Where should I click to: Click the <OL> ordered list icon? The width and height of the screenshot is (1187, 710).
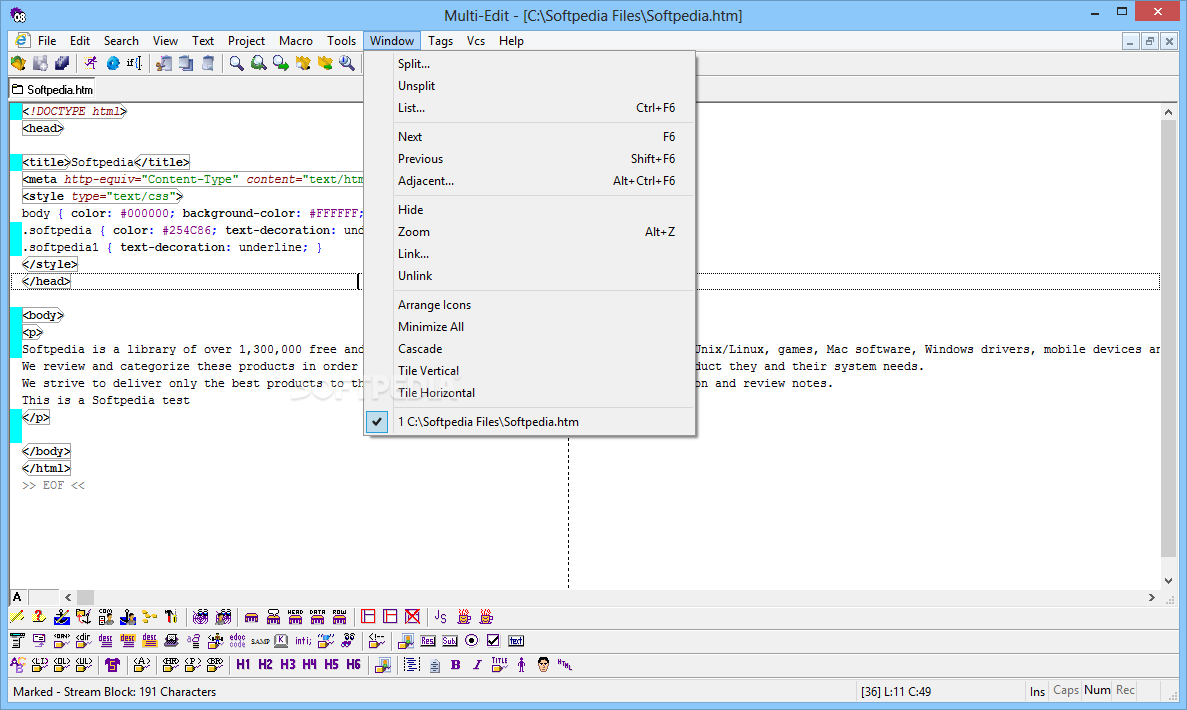coord(62,665)
